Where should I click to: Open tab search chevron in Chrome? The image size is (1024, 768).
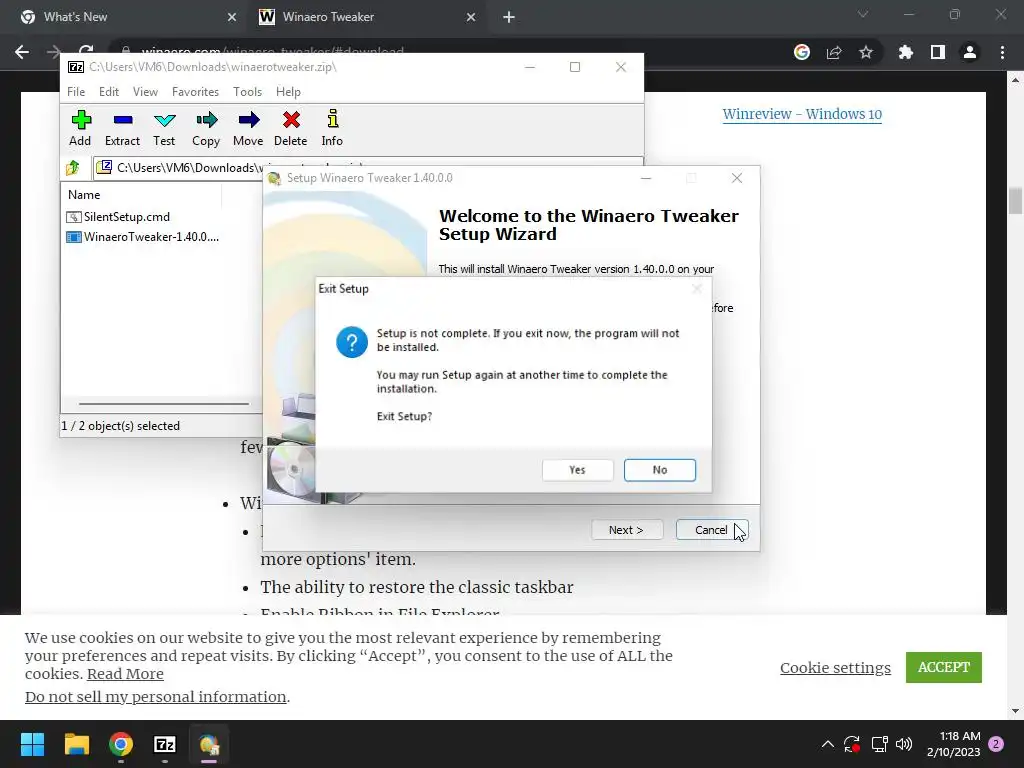863,14
